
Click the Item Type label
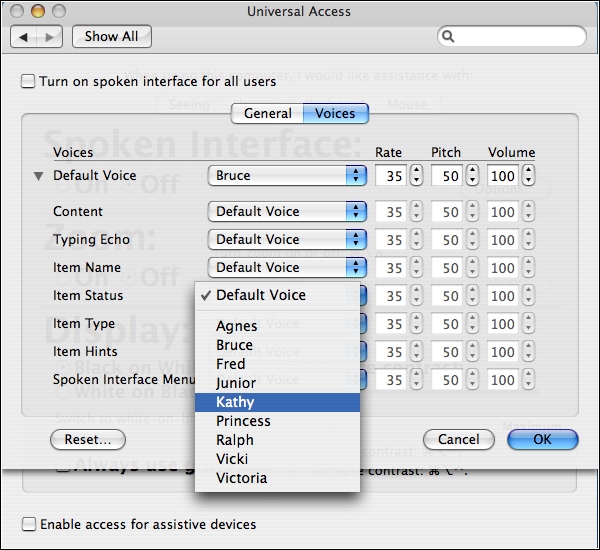(84, 324)
